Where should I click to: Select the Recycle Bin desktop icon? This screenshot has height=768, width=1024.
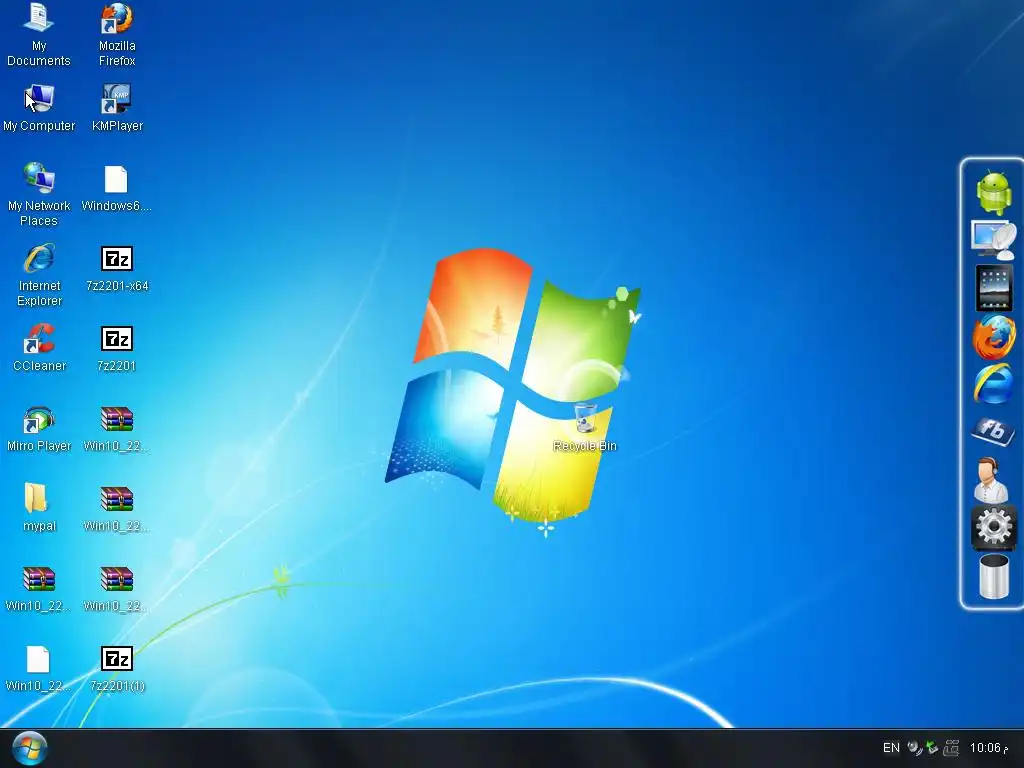click(x=584, y=428)
